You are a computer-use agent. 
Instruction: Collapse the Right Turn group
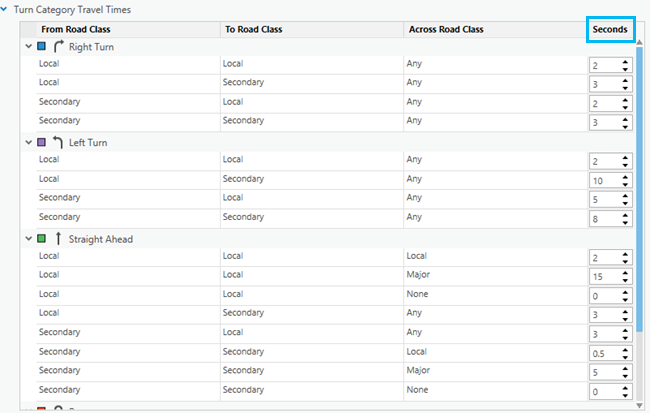28,46
